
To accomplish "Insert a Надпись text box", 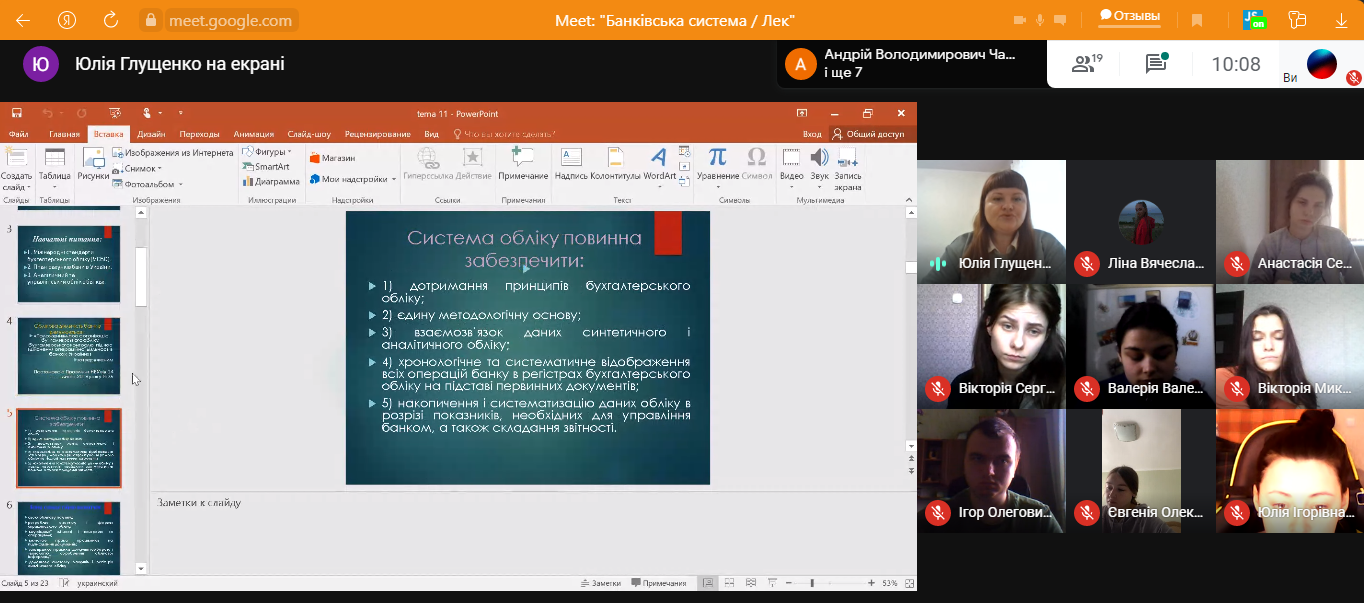I will tap(571, 165).
